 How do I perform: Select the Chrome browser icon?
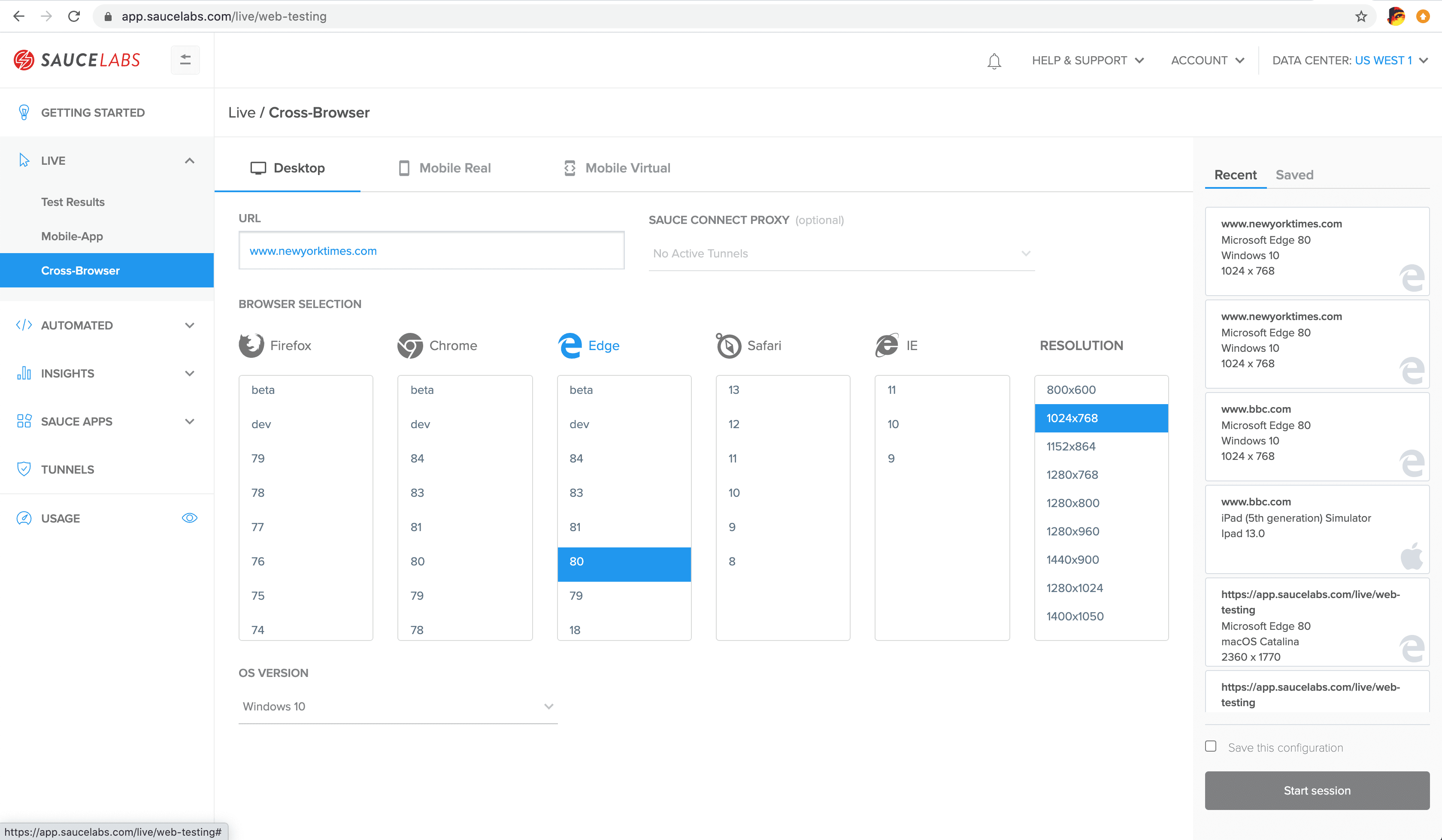410,345
